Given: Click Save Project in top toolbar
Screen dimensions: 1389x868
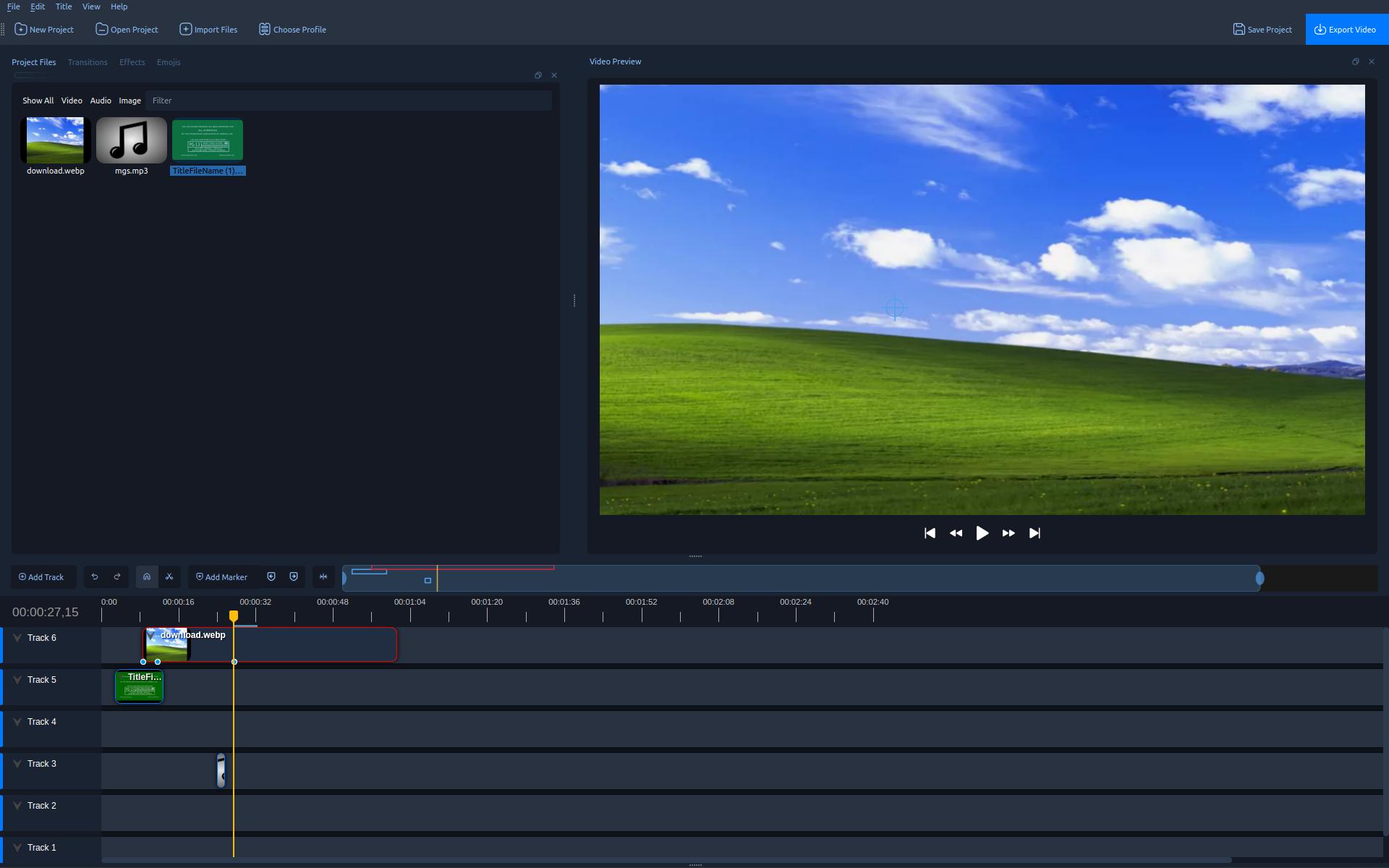Looking at the screenshot, I should coord(1262,30).
